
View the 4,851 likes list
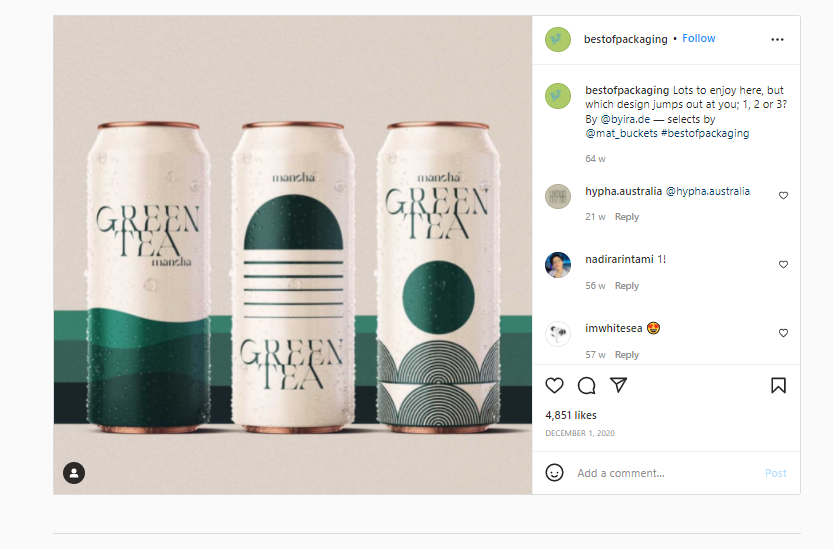click(x=571, y=414)
